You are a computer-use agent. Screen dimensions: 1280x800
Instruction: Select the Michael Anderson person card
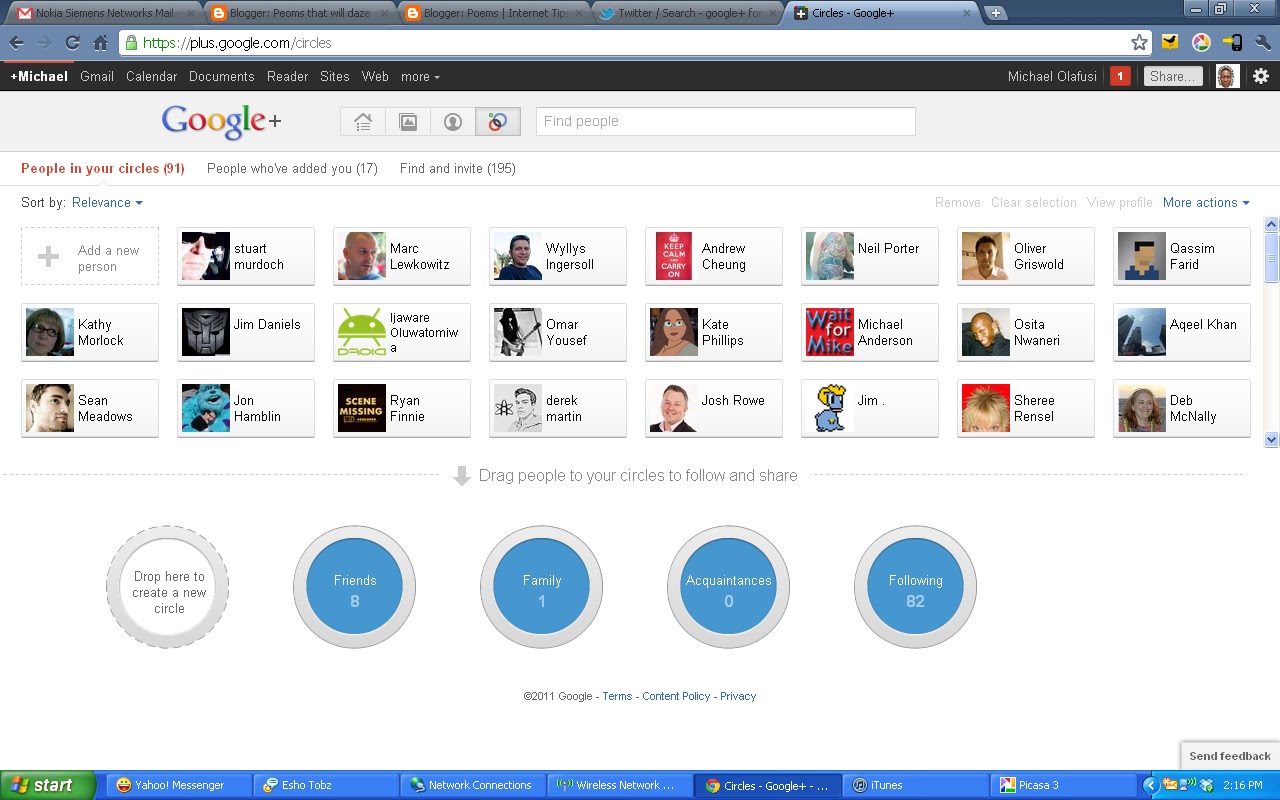point(870,332)
